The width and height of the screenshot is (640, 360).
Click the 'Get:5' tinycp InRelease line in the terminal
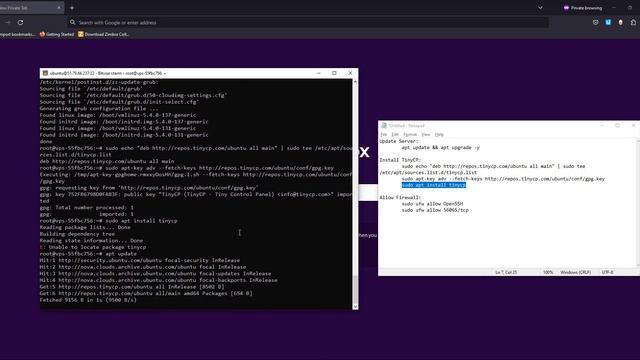pos(132,287)
